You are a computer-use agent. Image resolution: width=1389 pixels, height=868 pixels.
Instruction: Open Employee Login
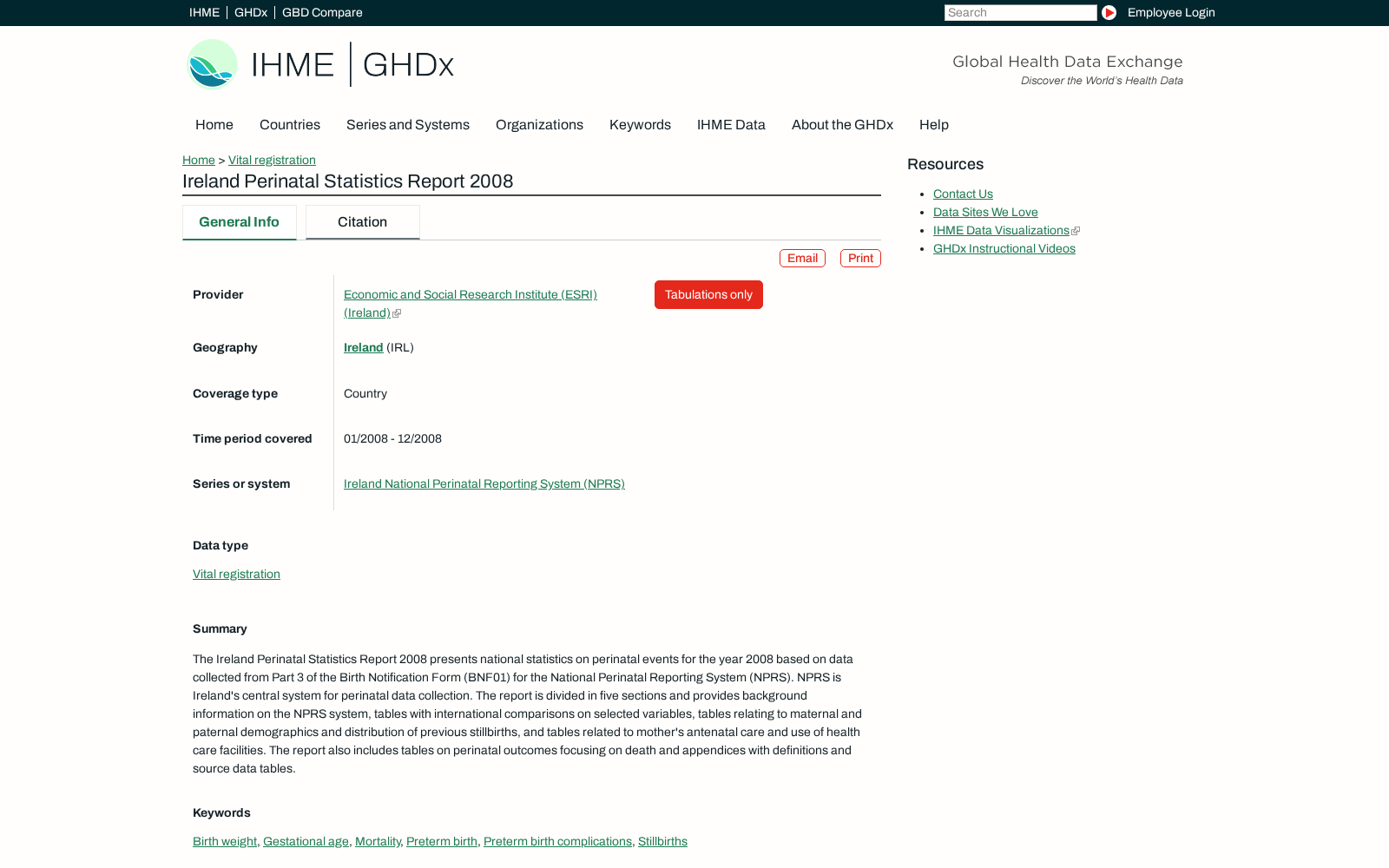tap(1171, 12)
